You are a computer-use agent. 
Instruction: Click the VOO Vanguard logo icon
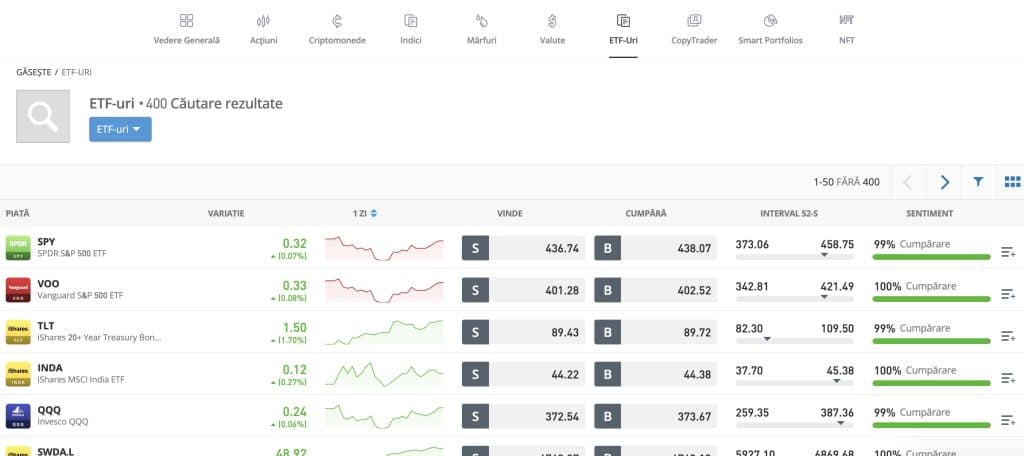[x=18, y=290]
